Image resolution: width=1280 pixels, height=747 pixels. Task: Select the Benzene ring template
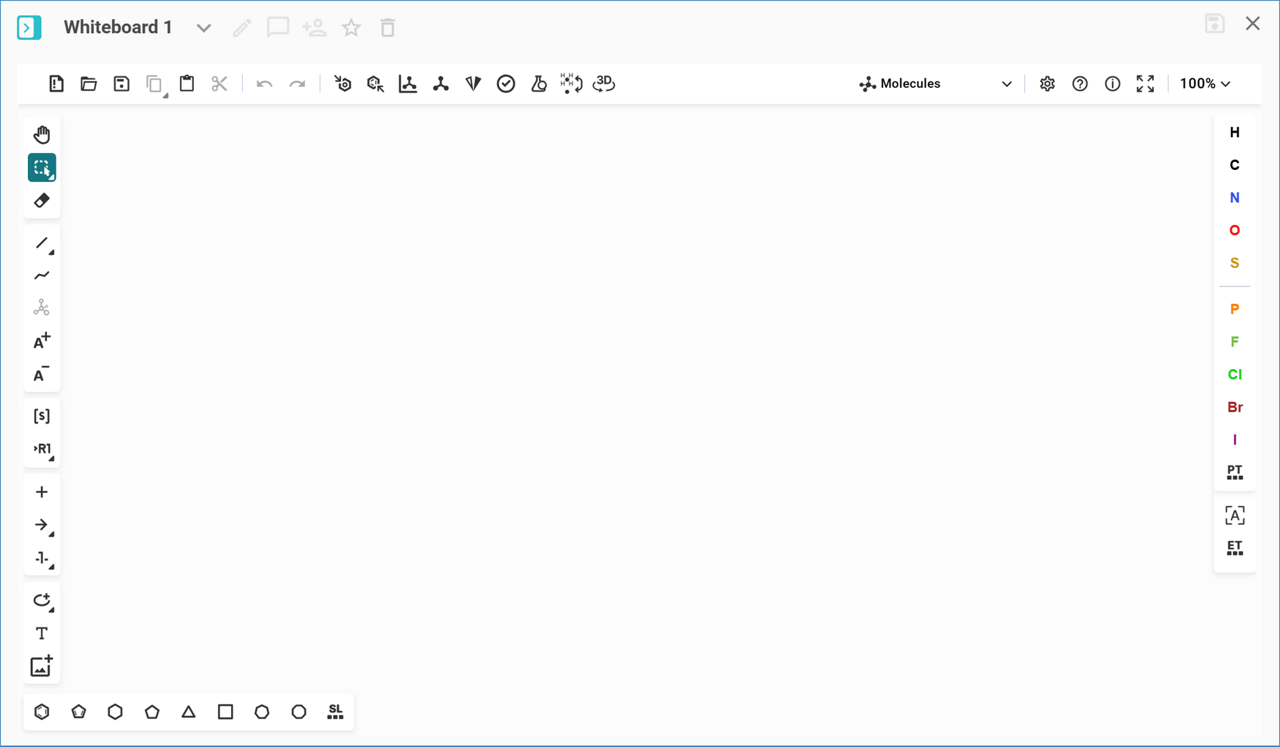point(42,712)
